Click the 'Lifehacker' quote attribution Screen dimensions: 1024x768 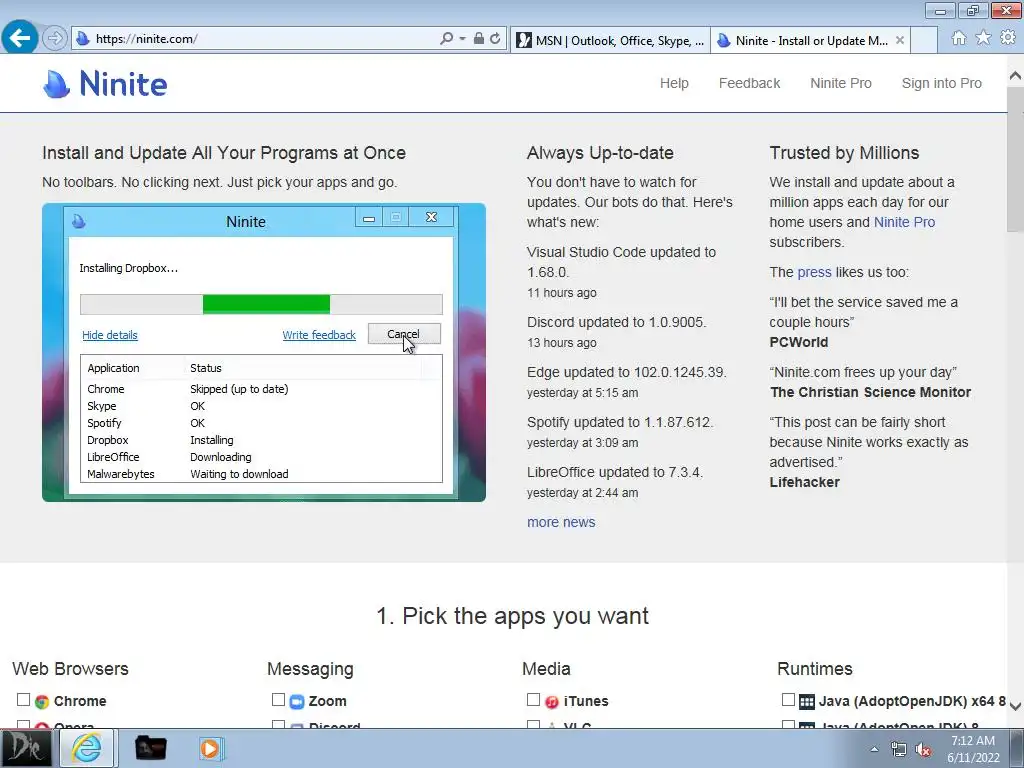[x=805, y=482]
